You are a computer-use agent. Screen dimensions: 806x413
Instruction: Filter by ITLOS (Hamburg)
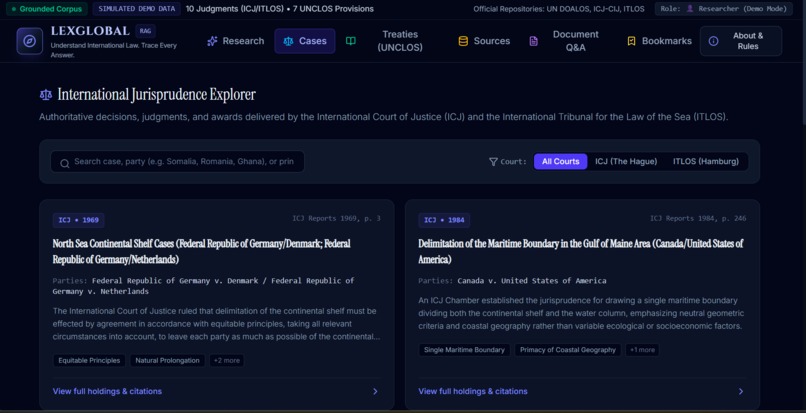click(x=706, y=161)
